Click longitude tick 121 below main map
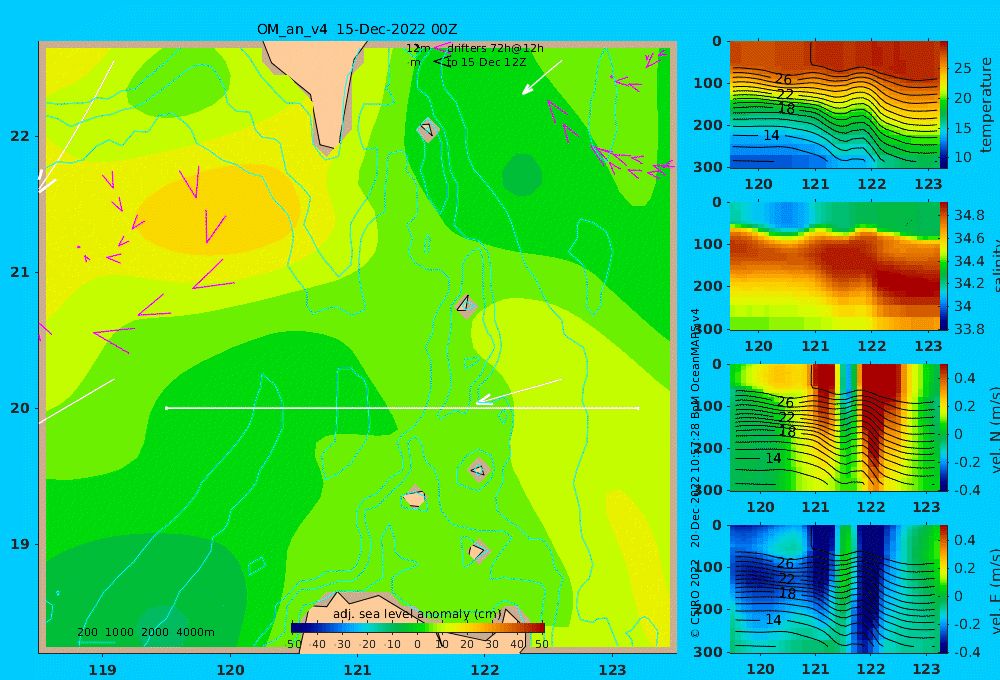Image resolution: width=1000 pixels, height=680 pixels. [357, 670]
